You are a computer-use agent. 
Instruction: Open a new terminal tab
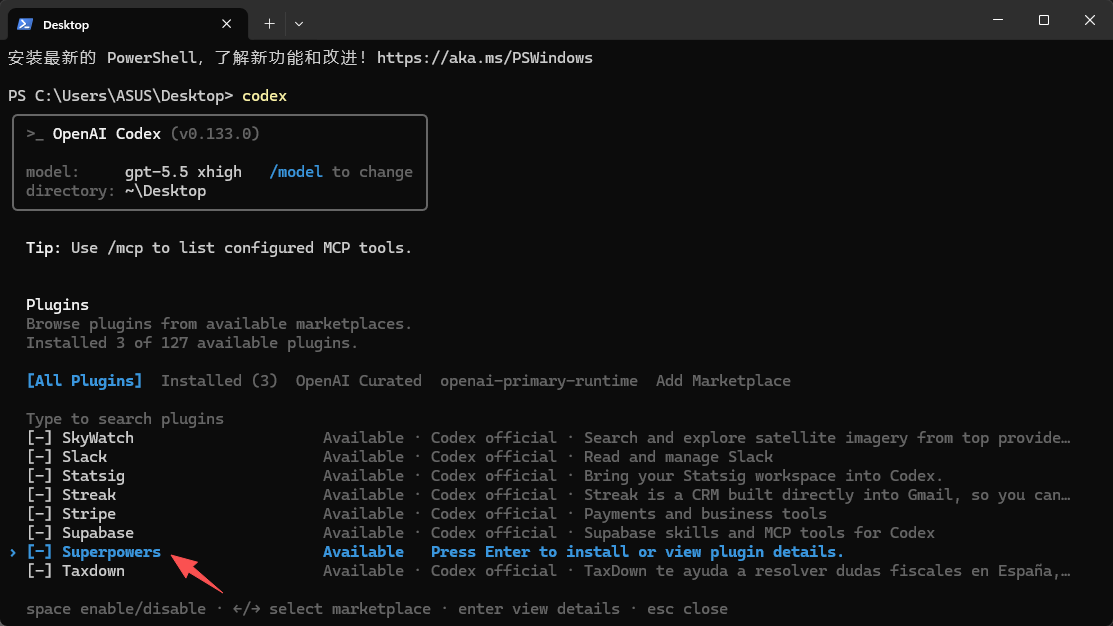pyautogui.click(x=269, y=24)
